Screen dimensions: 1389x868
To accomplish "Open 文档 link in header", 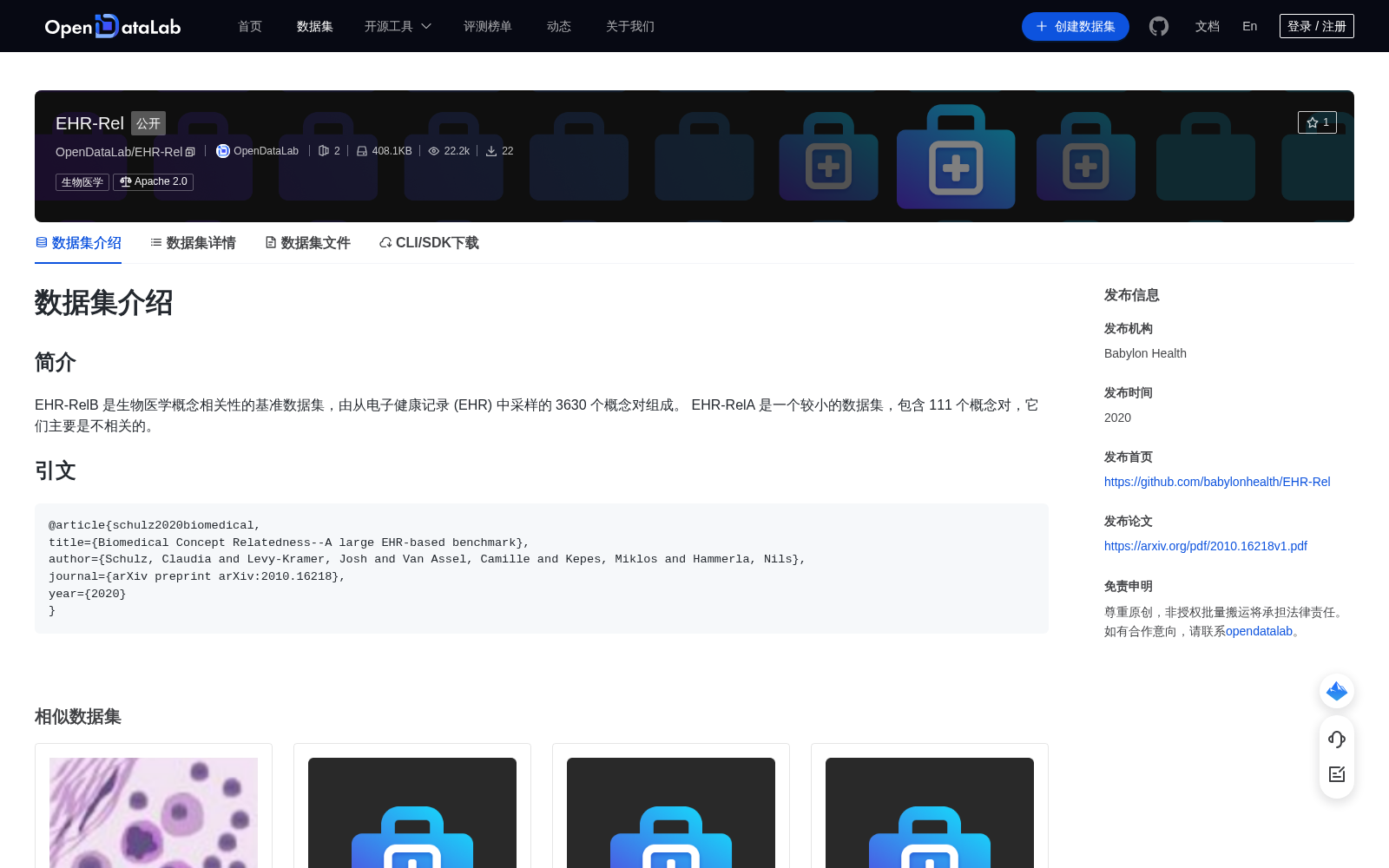I will 1208,26.
